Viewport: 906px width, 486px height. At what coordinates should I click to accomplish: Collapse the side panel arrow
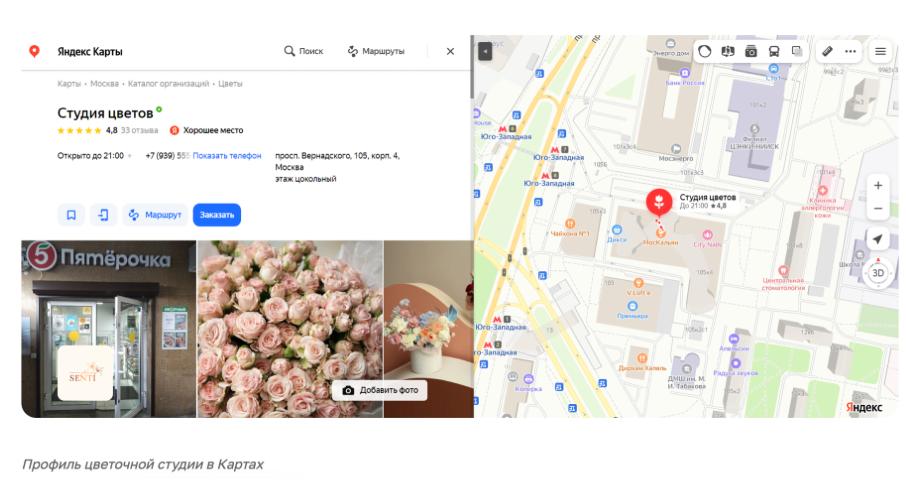click(485, 51)
